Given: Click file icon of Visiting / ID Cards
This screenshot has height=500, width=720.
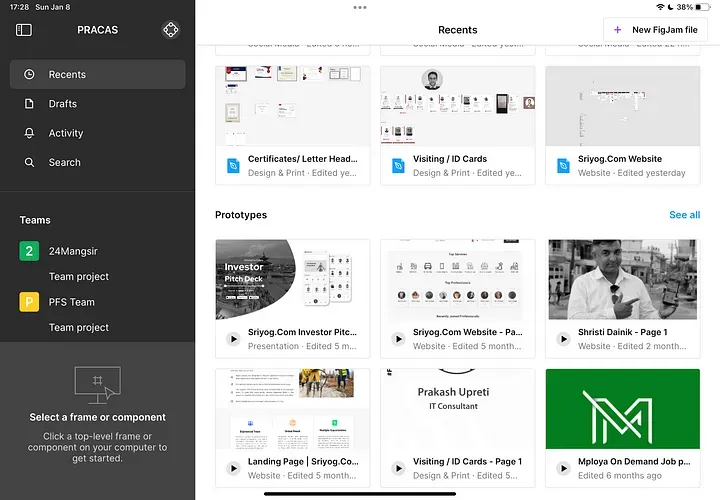Looking at the screenshot, I should [398, 166].
